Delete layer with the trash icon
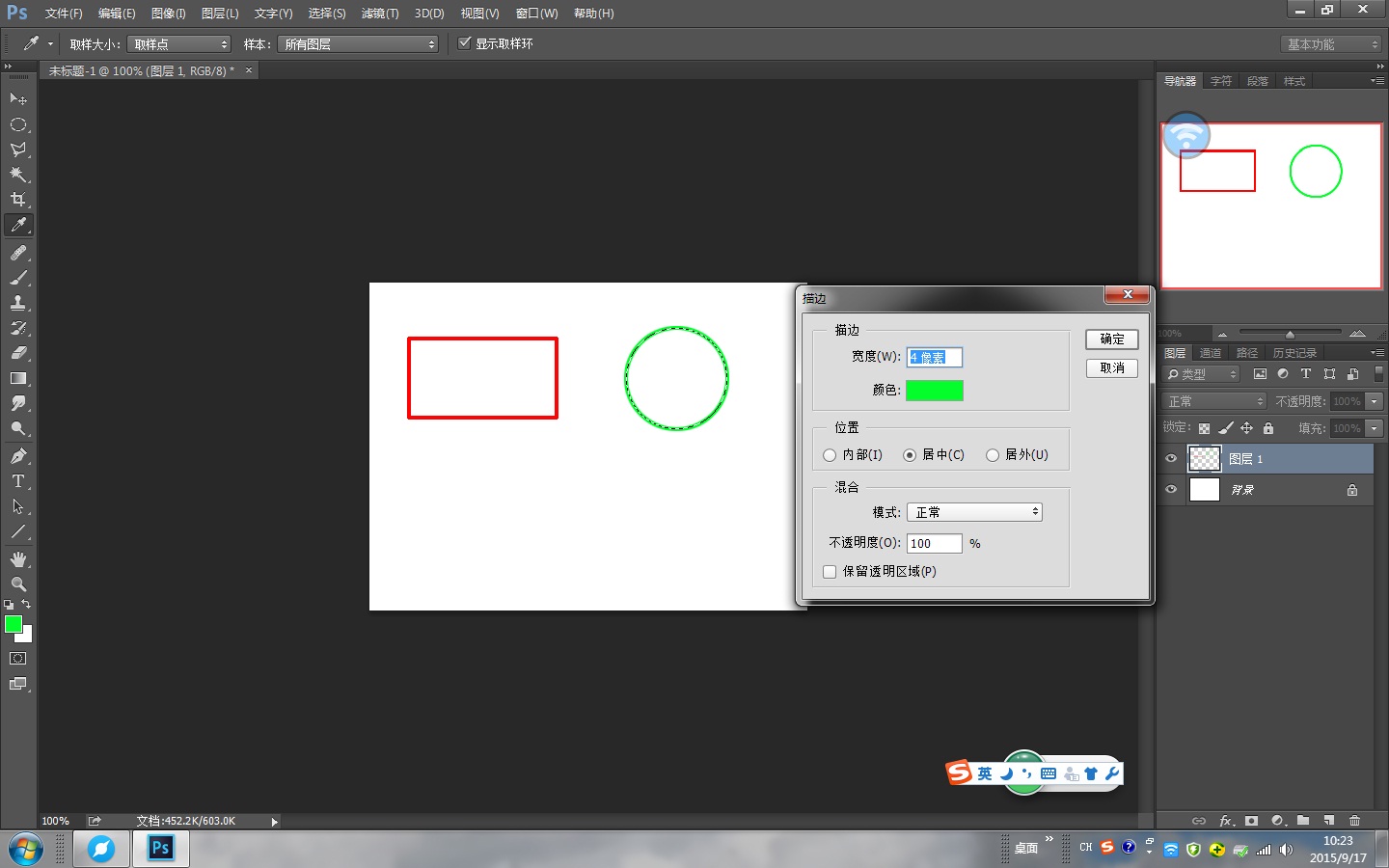 click(1354, 821)
